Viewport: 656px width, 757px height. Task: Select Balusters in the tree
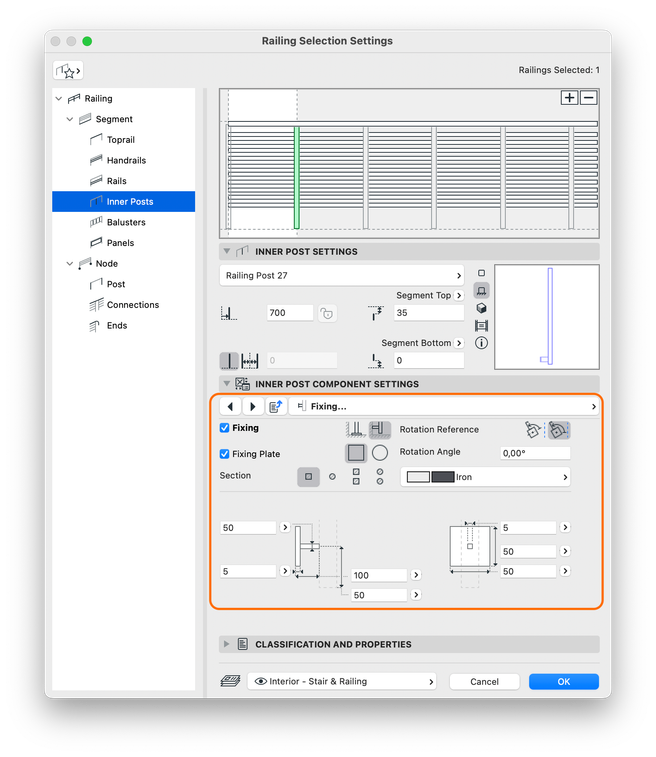[126, 223]
